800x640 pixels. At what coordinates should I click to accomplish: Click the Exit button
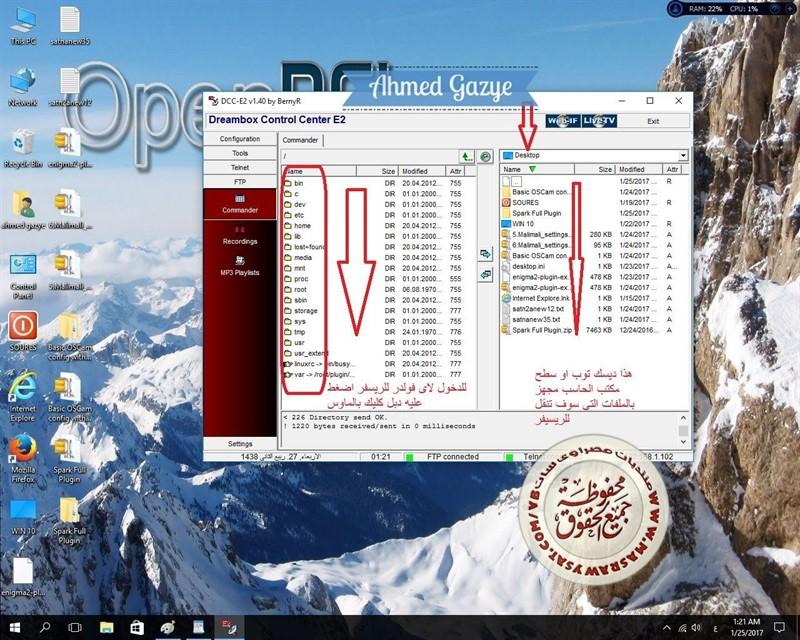click(654, 121)
